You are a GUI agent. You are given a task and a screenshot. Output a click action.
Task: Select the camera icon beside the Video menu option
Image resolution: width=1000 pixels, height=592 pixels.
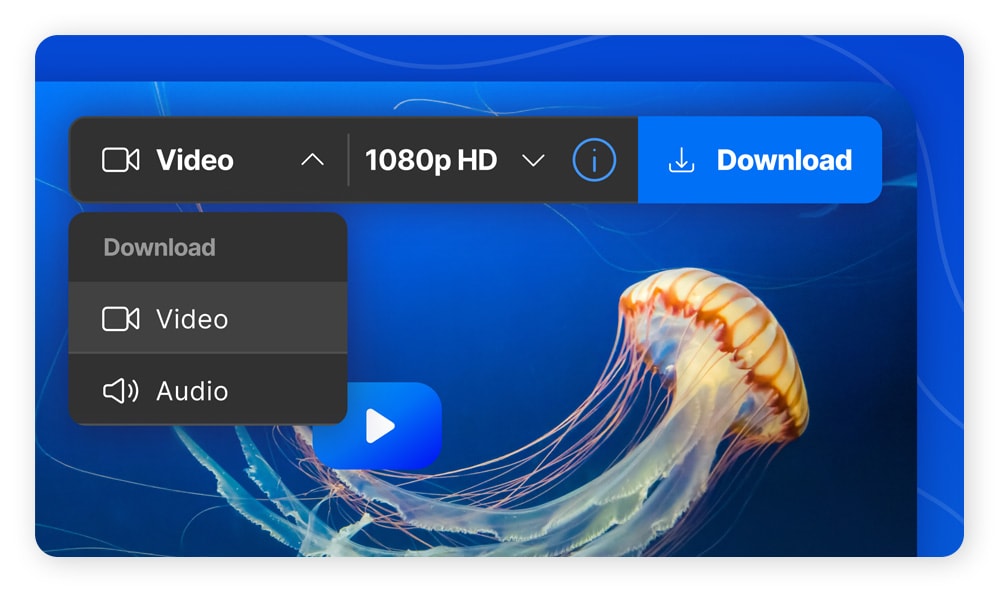[x=121, y=318]
